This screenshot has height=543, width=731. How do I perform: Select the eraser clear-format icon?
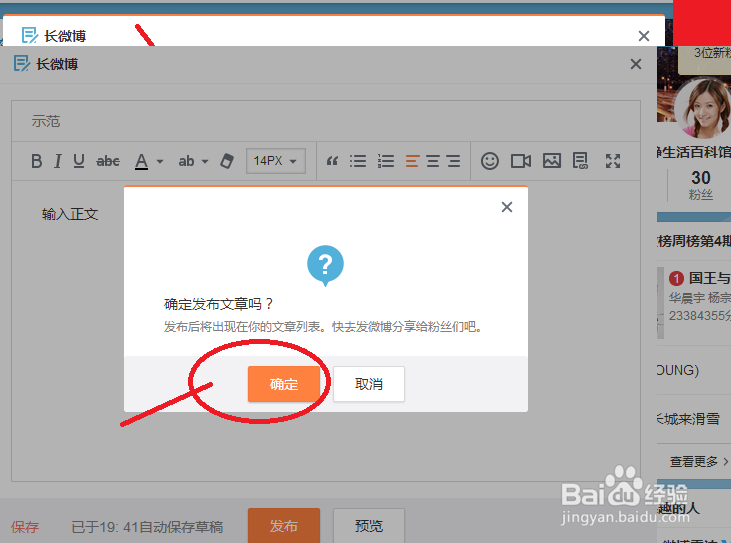click(227, 161)
